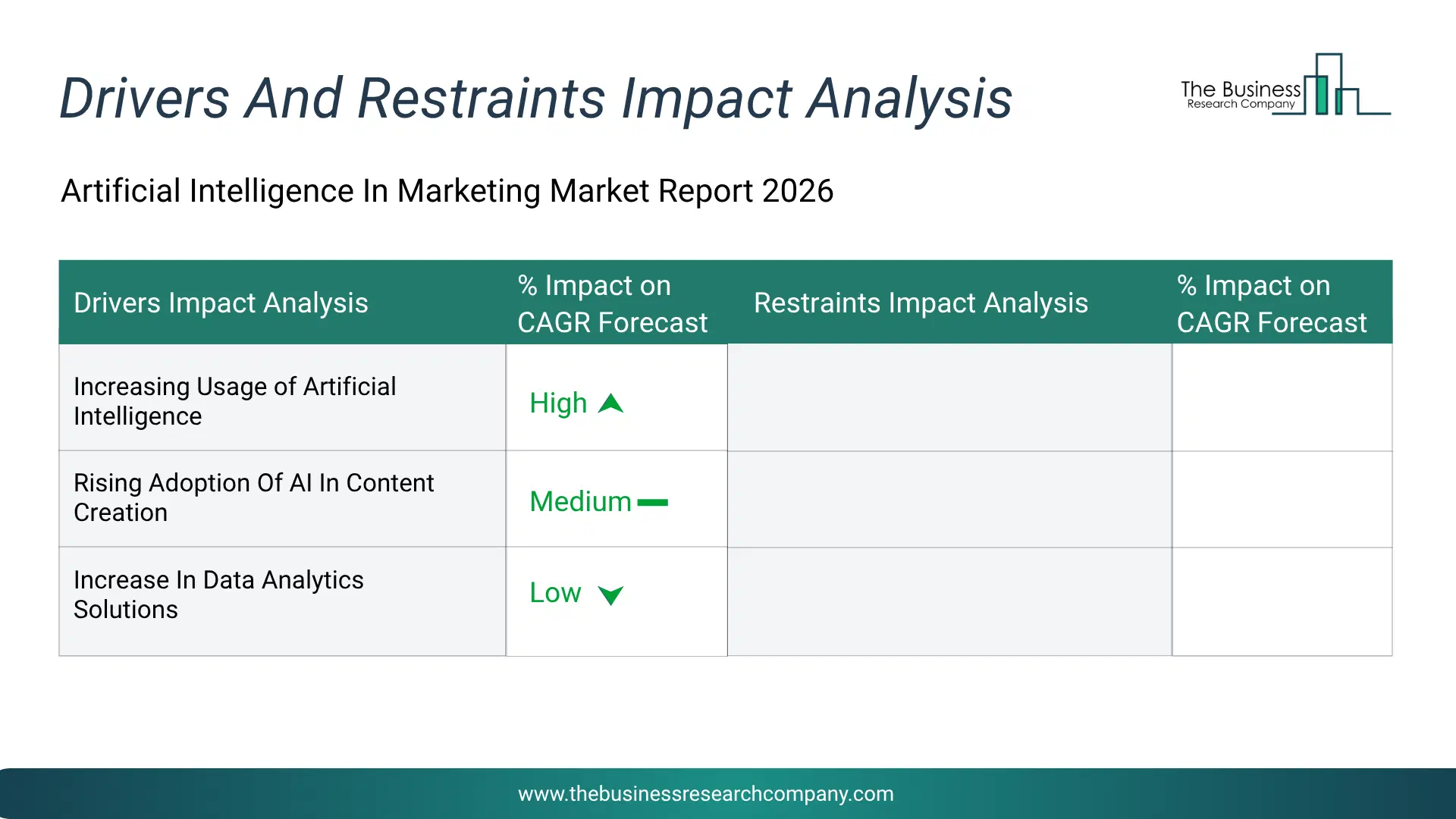Click the % Impact on CAGR Forecast header beside Restraints
The width and height of the screenshot is (1456, 819).
(1282, 303)
